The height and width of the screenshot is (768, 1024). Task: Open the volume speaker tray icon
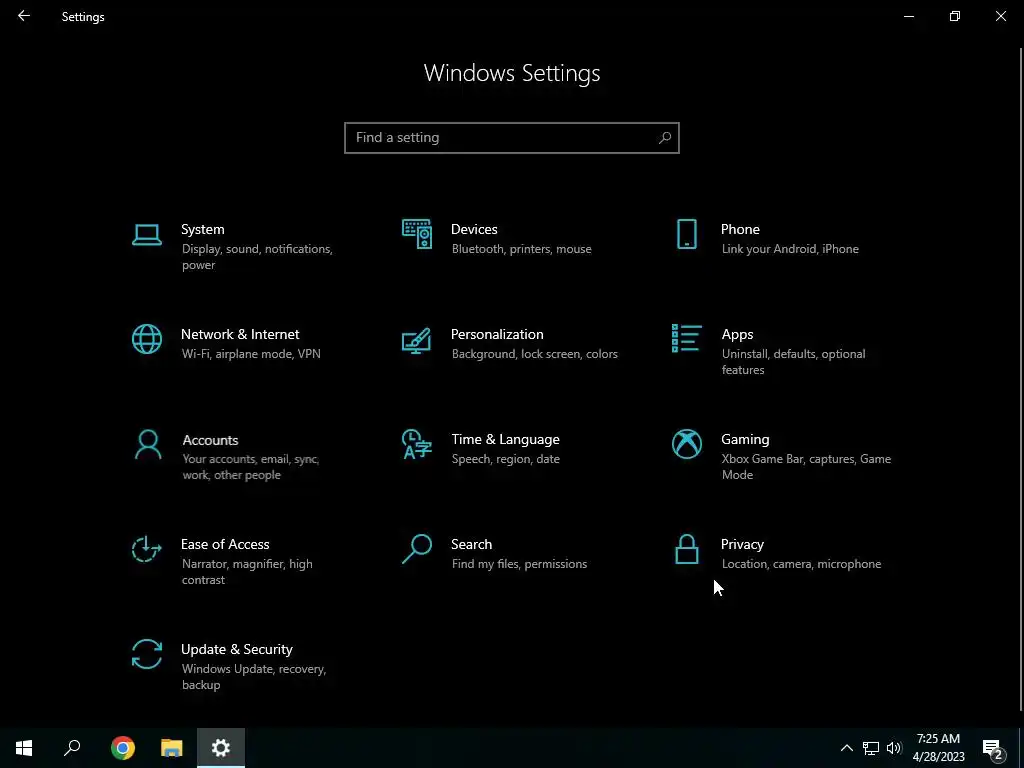[x=894, y=748]
